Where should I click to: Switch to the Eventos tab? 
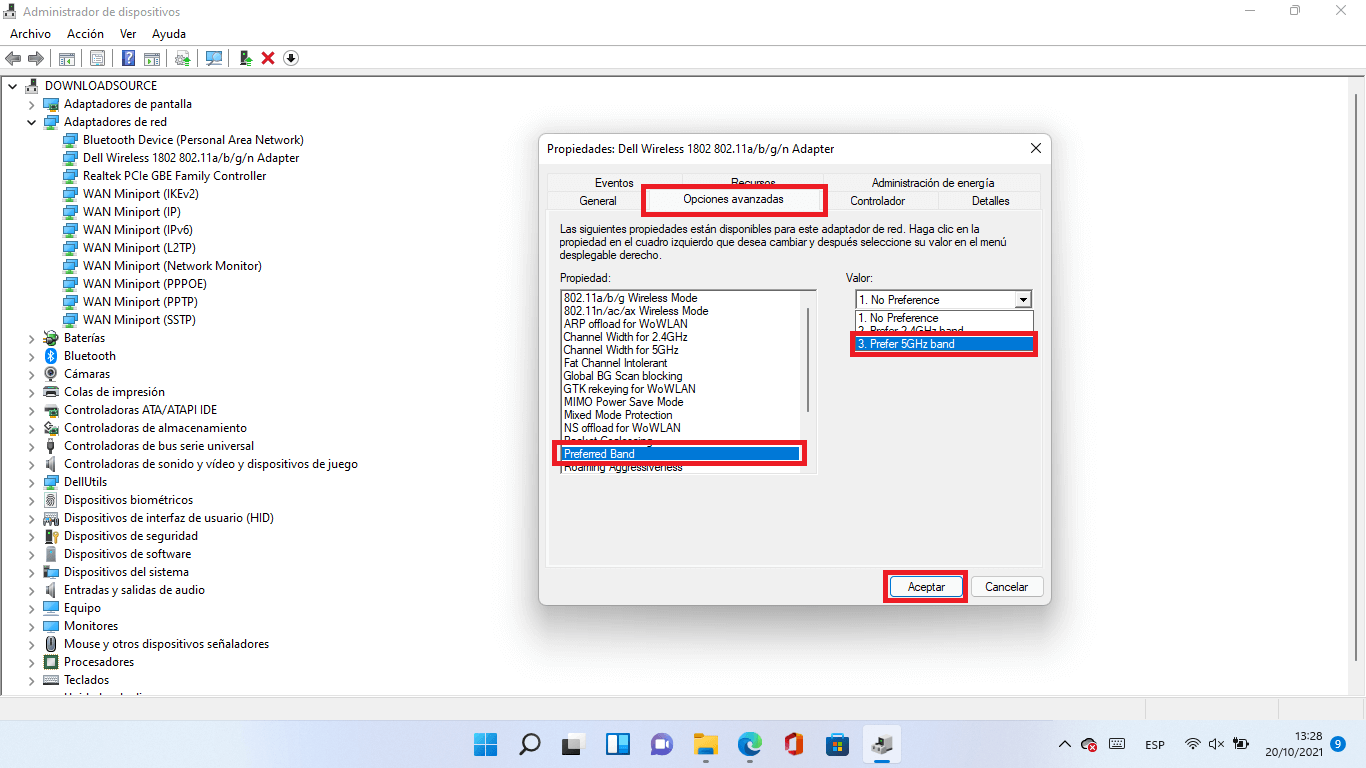(614, 183)
